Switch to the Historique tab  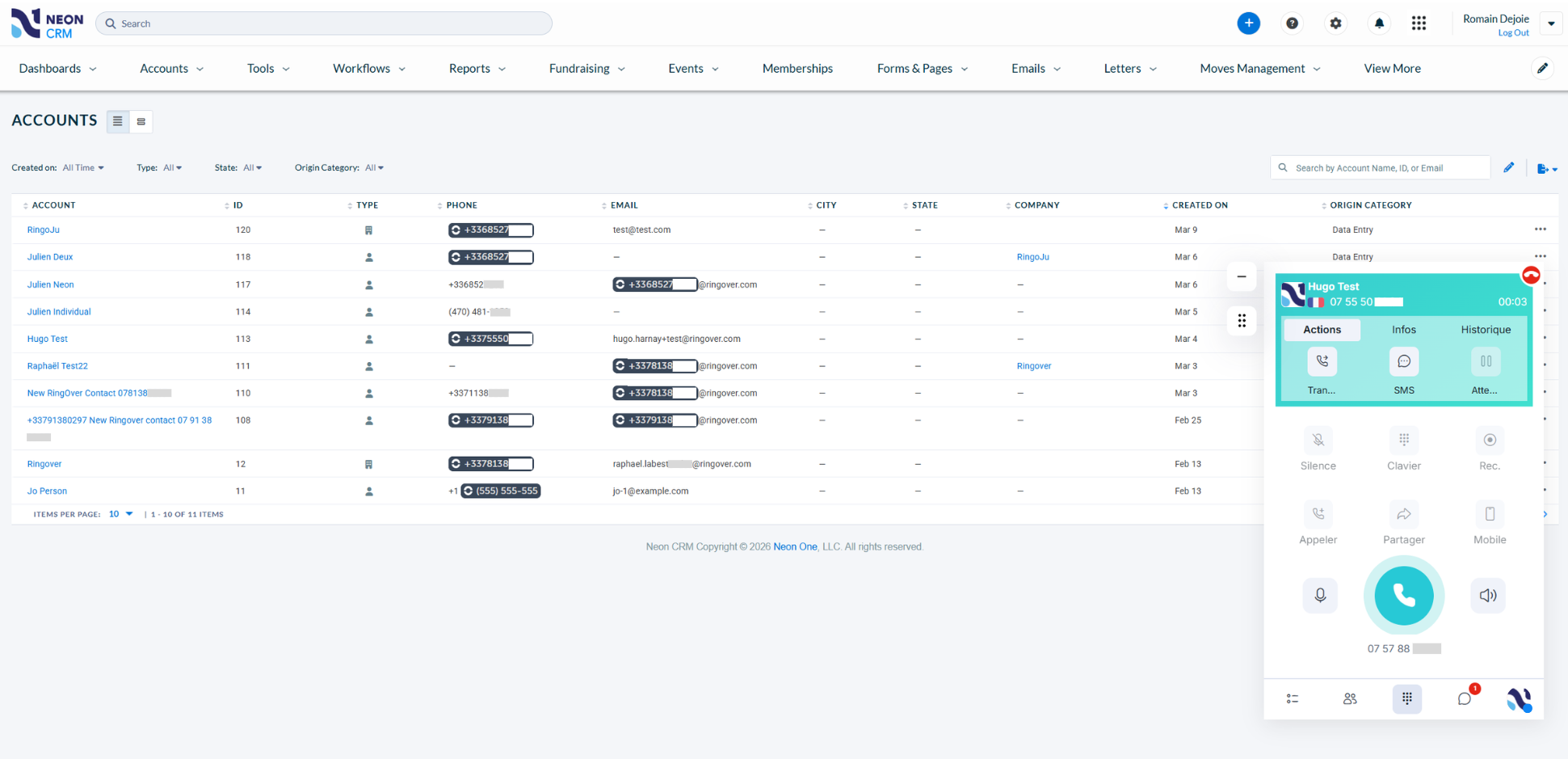point(1485,330)
